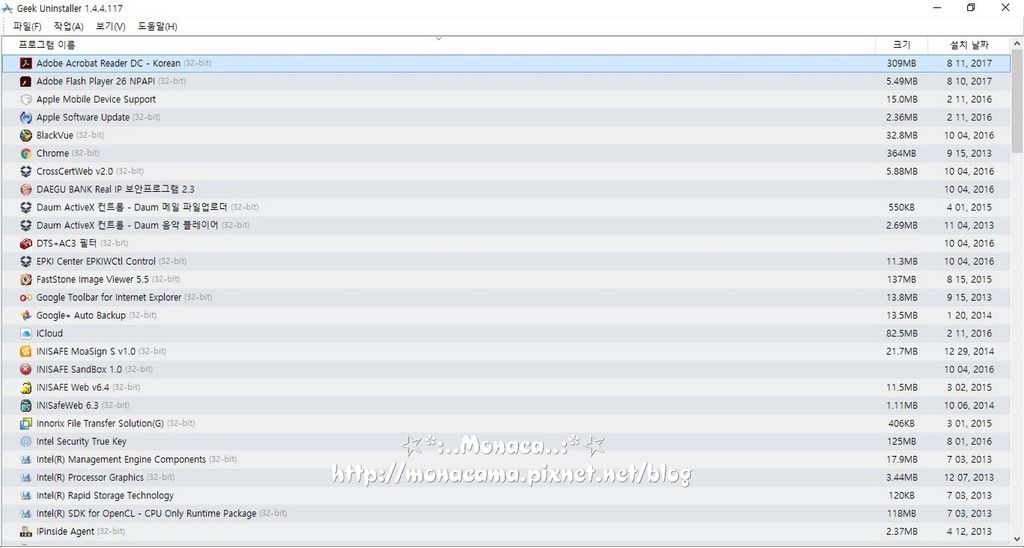Screen dimensions: 1024x548
Task: Click the Intel SDK for OpenCL icon
Action: 25,513
